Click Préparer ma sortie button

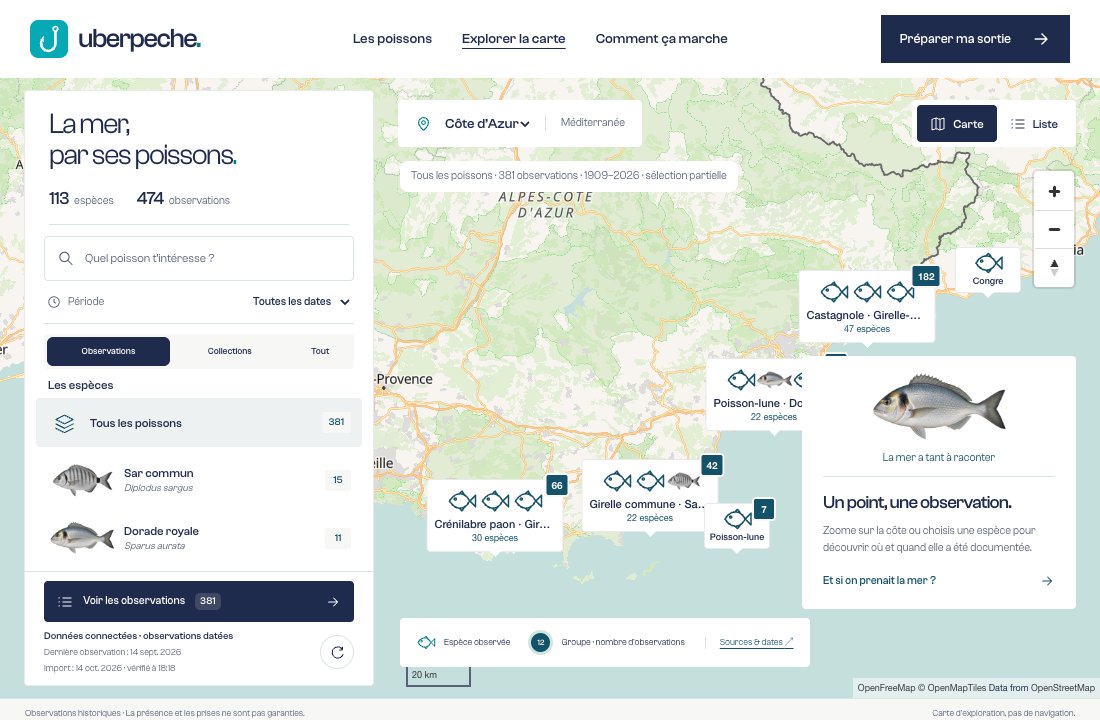coord(975,39)
